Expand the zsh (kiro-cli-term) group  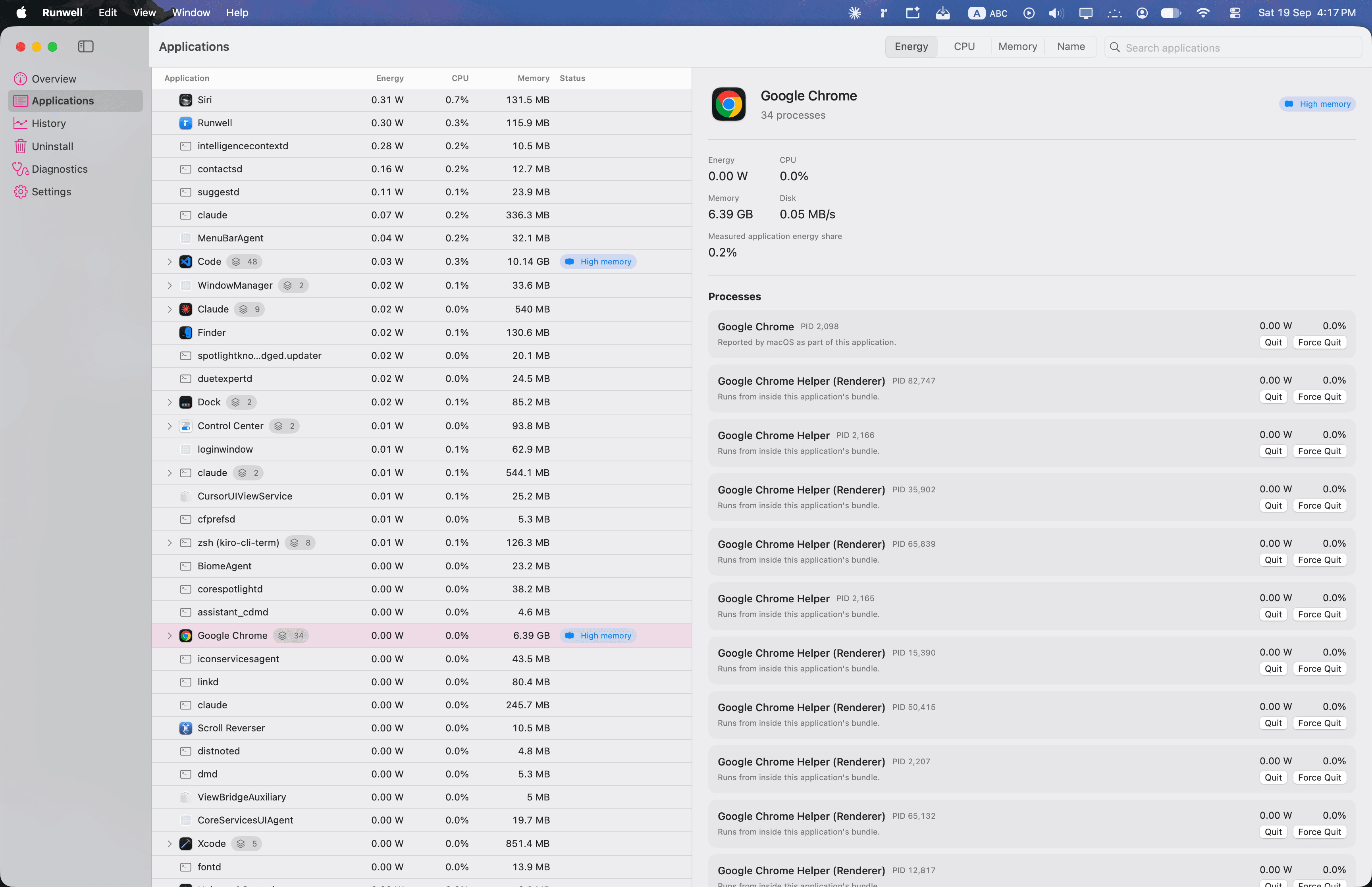[169, 543]
